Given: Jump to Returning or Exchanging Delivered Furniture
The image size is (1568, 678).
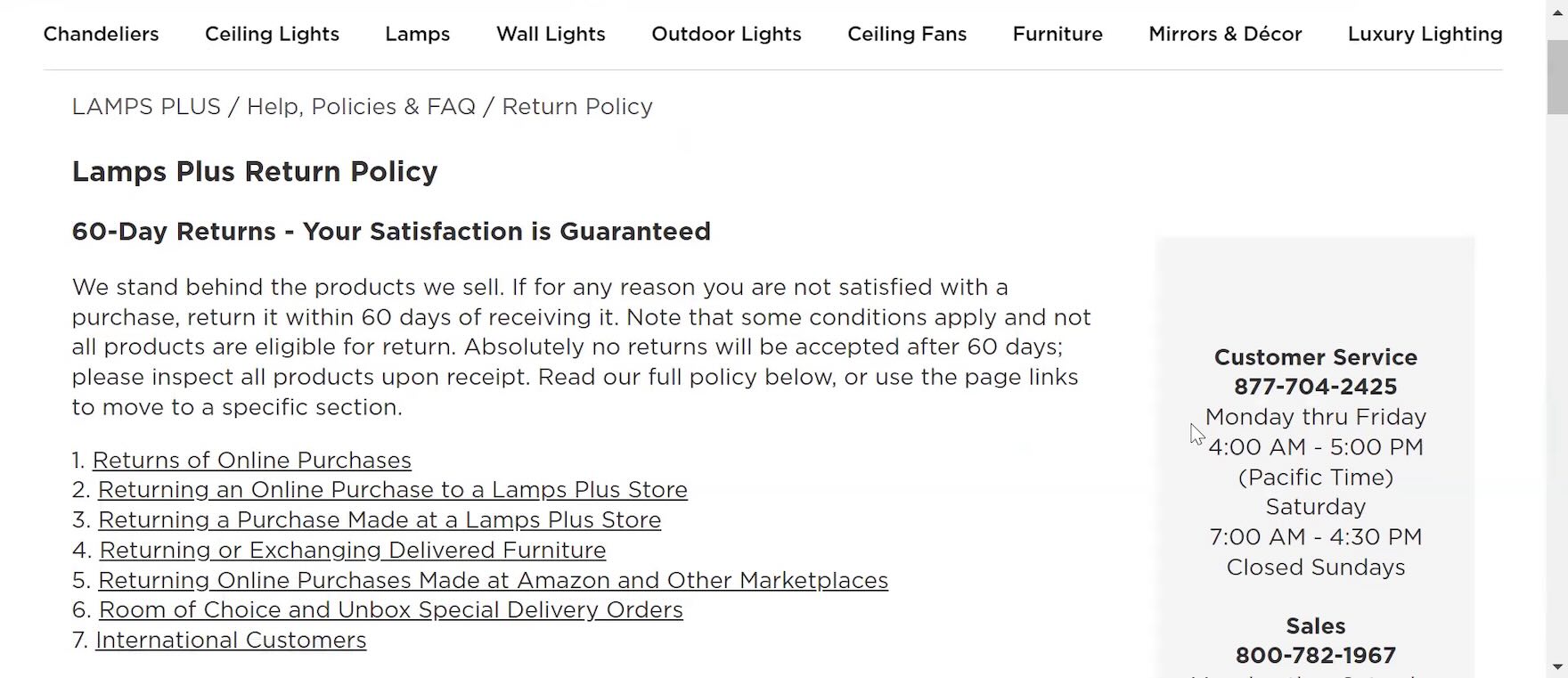Looking at the screenshot, I should click(x=352, y=551).
